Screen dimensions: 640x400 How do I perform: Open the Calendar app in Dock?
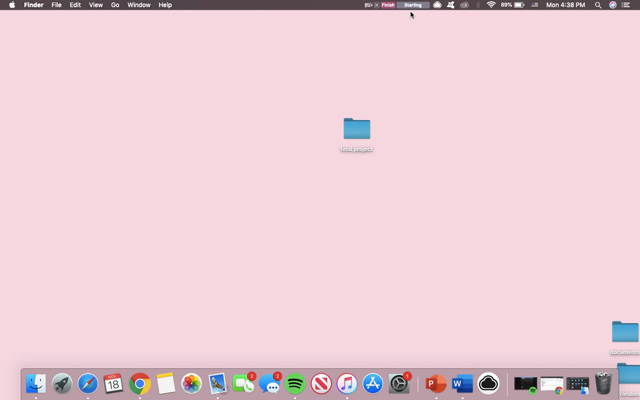pyautogui.click(x=114, y=383)
